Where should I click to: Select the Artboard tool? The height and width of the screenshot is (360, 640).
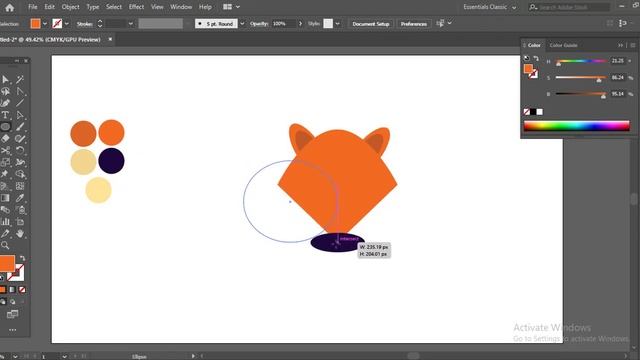20,222
